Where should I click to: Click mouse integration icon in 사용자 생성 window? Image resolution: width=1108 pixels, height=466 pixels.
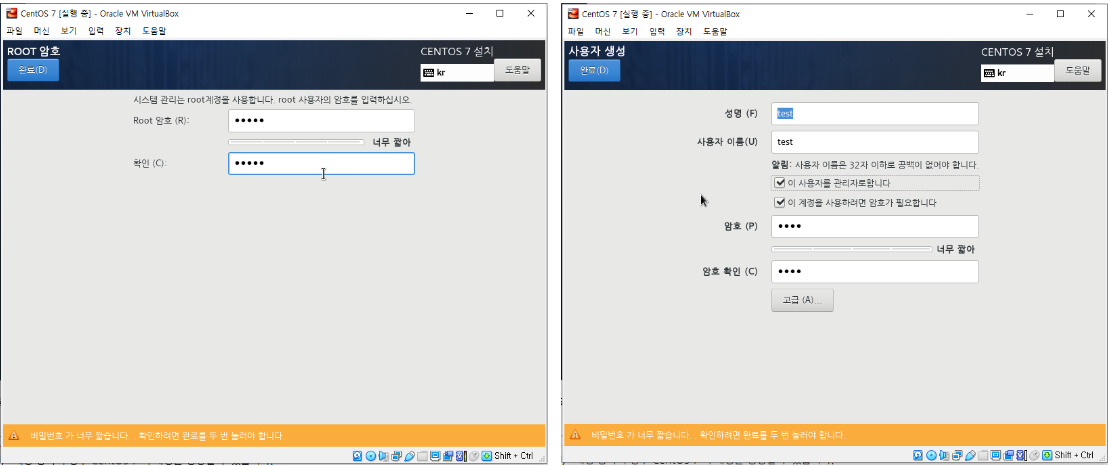[1035, 456]
